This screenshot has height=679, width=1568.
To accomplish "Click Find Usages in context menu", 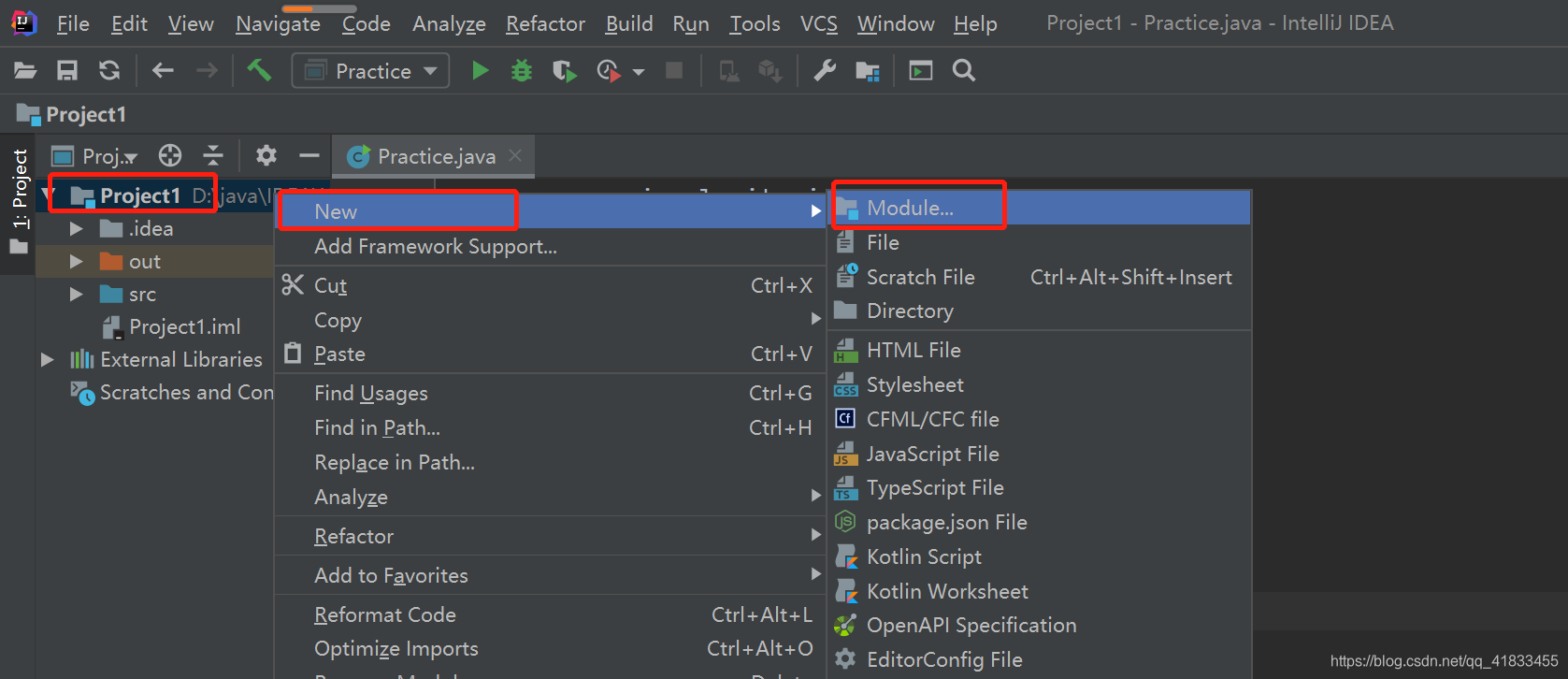I will [x=550, y=393].
